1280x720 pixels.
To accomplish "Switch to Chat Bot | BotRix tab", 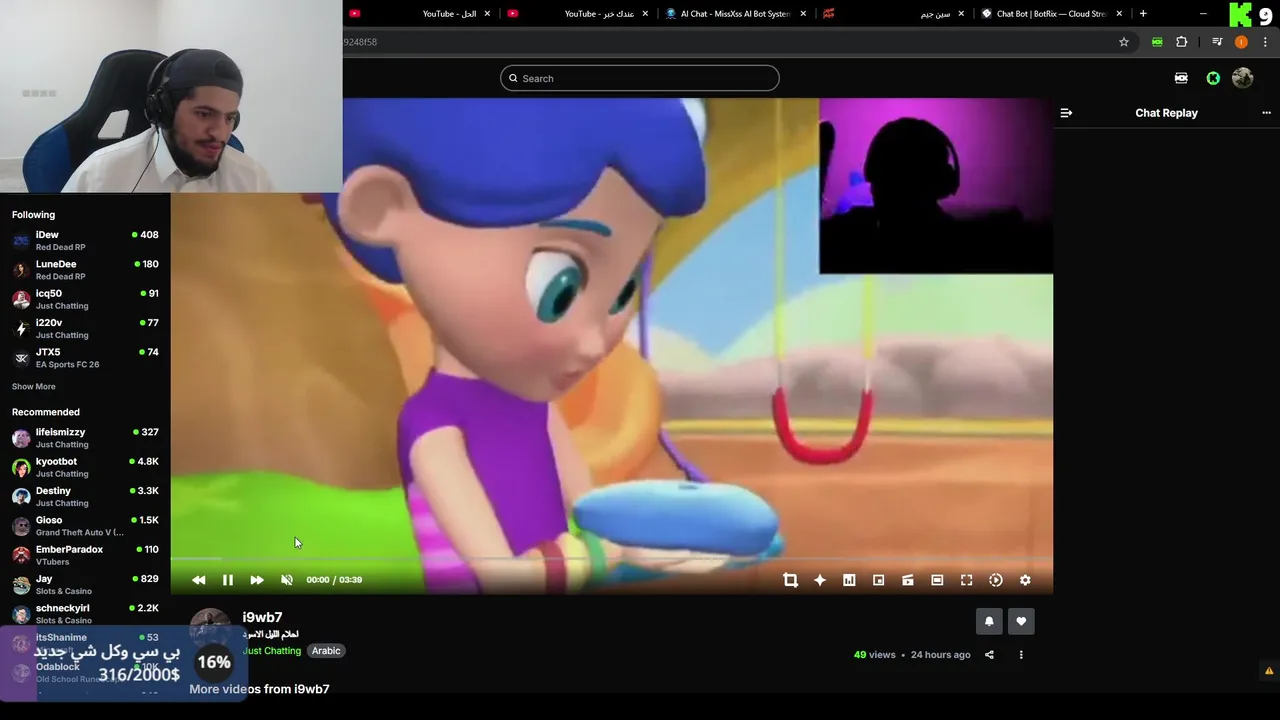I will [1052, 14].
